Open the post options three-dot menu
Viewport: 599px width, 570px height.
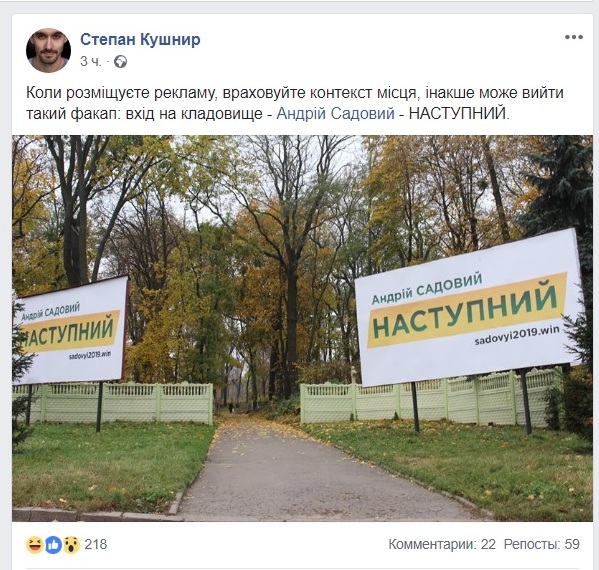point(574,37)
